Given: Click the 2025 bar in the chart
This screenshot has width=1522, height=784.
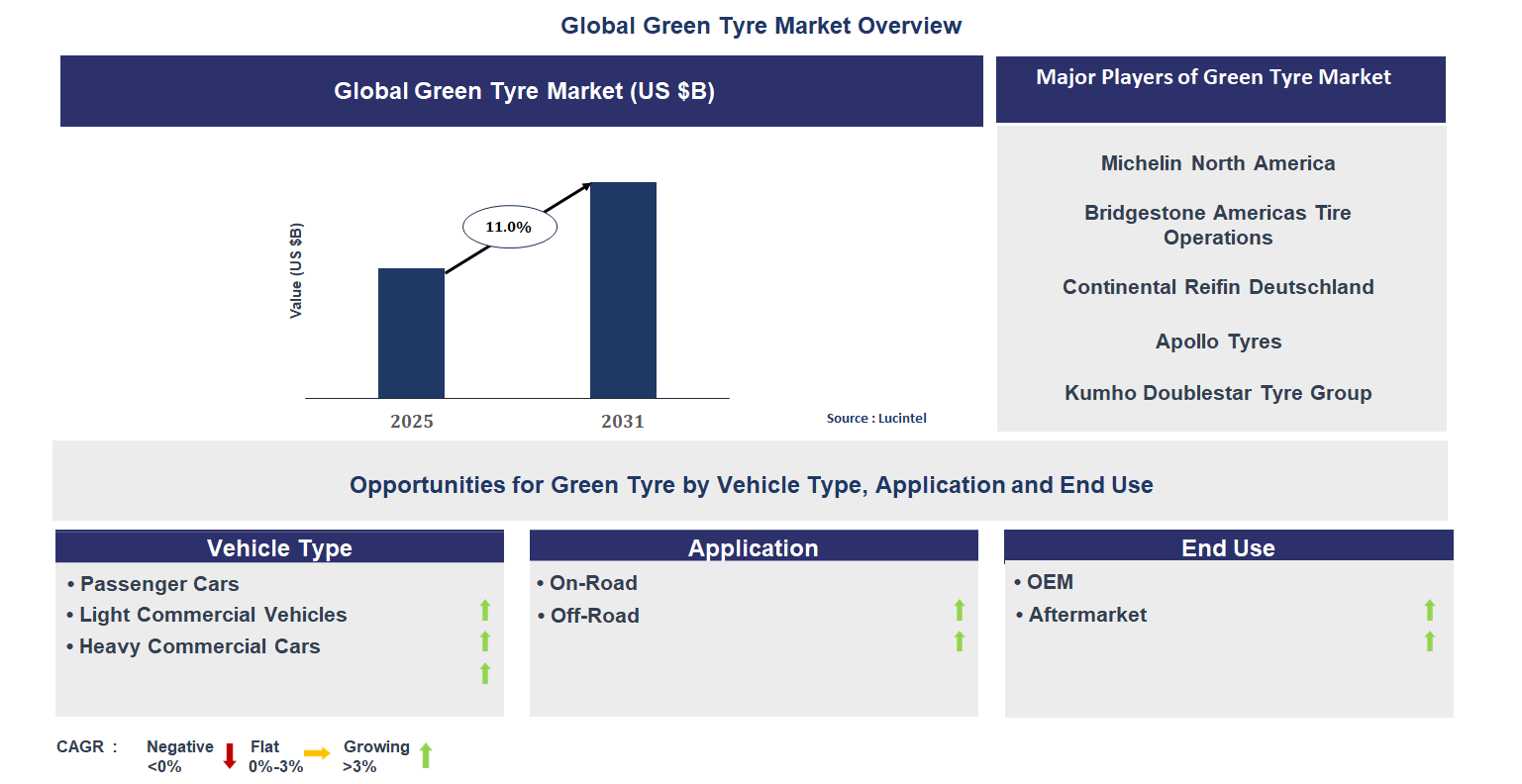Looking at the screenshot, I should 412,332.
